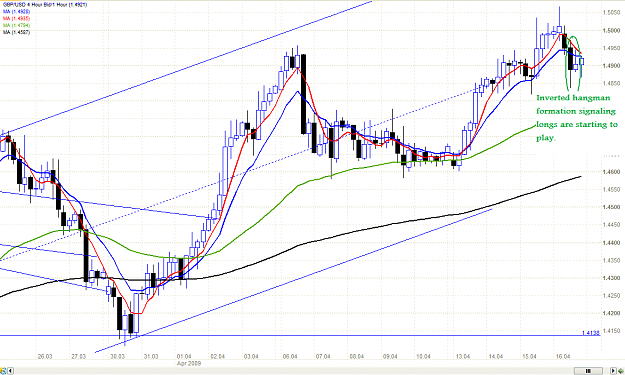The image size is (625, 375).
Task: Click the green arrow icon at scrollbar end
Action: (621, 371)
